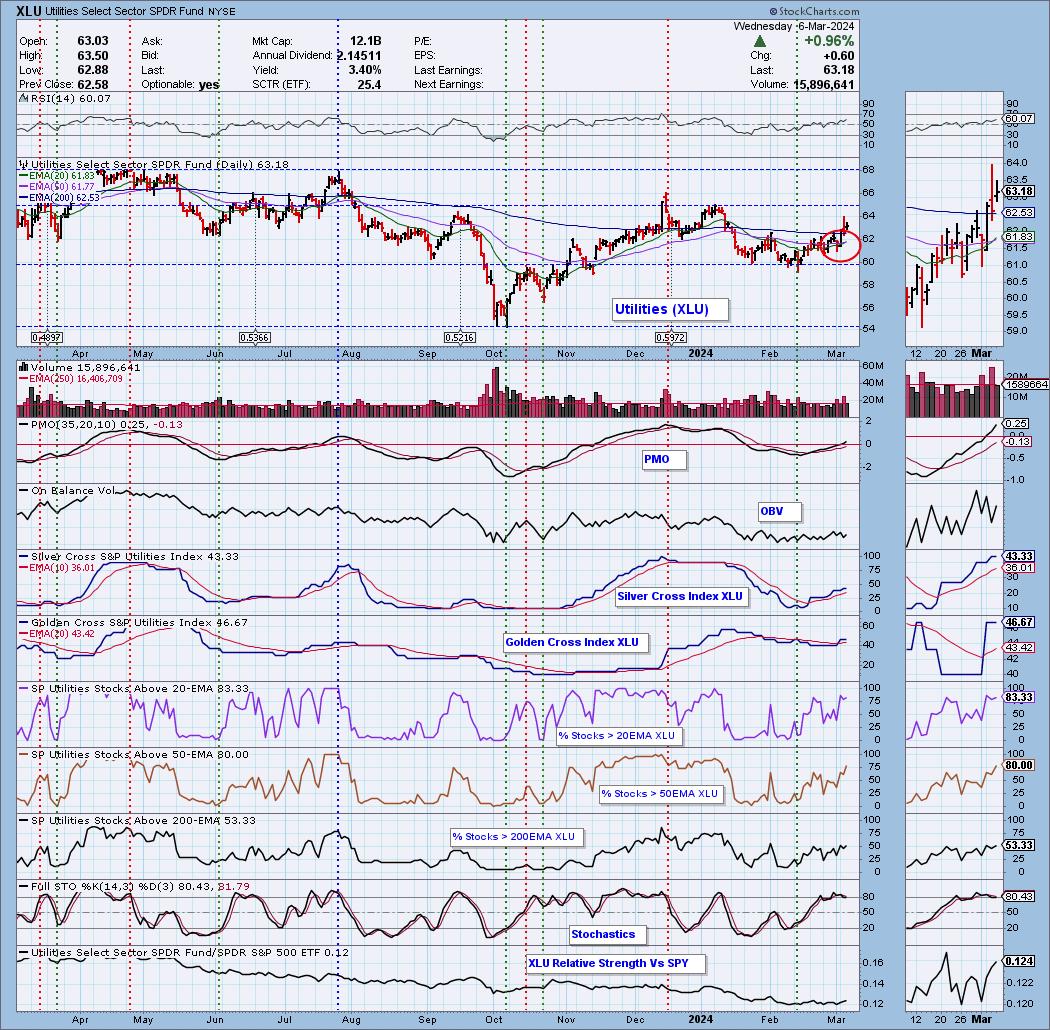Click the % Stocks > 200EMA XLU annotation

[517, 836]
